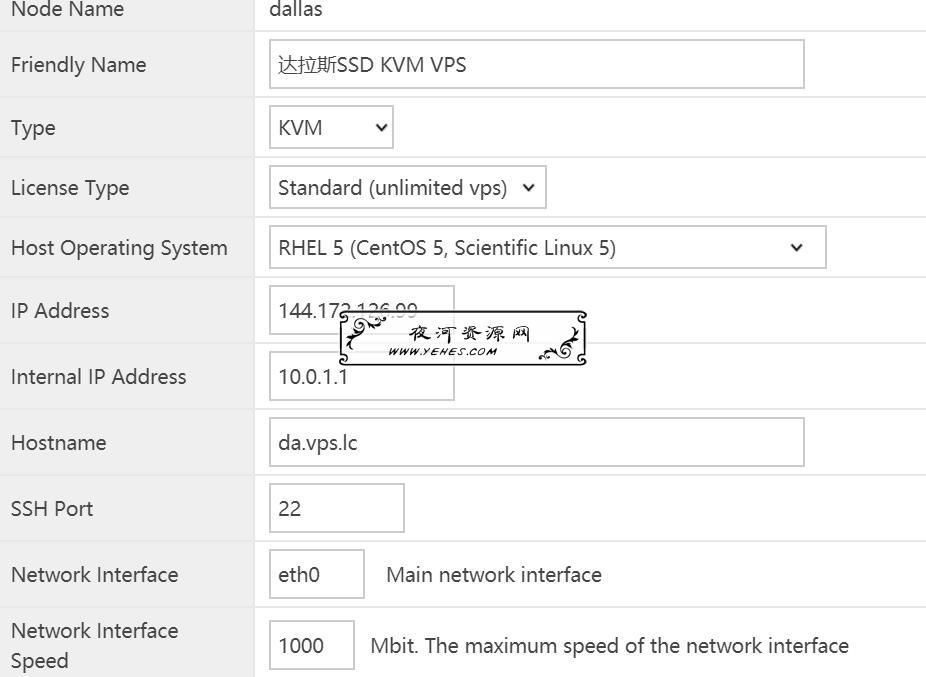The height and width of the screenshot is (677, 926).
Task: Click the chevron arrow in Type select
Action: (382, 127)
